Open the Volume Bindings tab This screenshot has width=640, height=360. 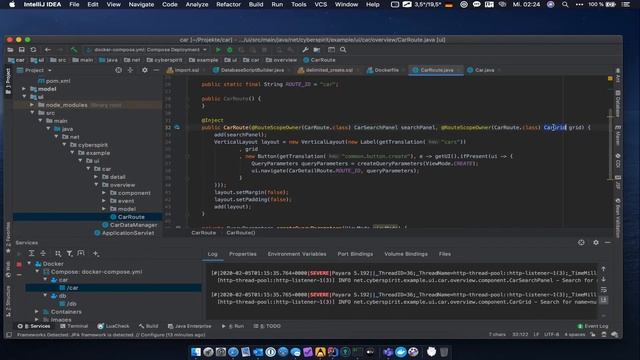pyautogui.click(x=406, y=254)
